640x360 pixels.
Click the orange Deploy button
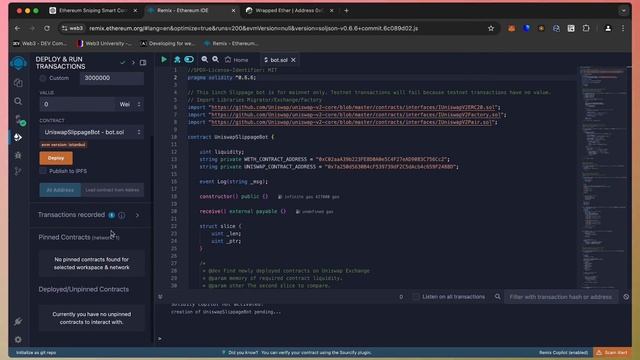[x=56, y=158]
